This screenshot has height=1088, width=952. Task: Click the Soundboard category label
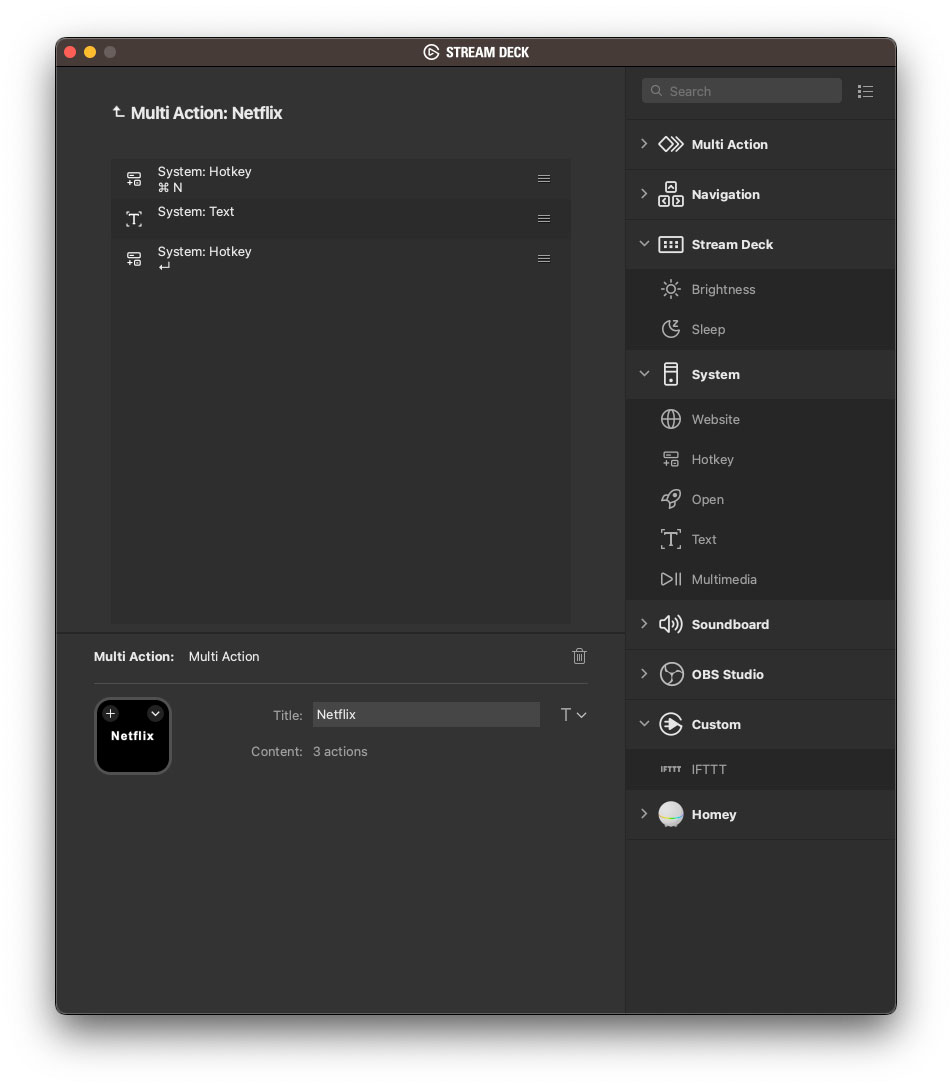point(730,624)
